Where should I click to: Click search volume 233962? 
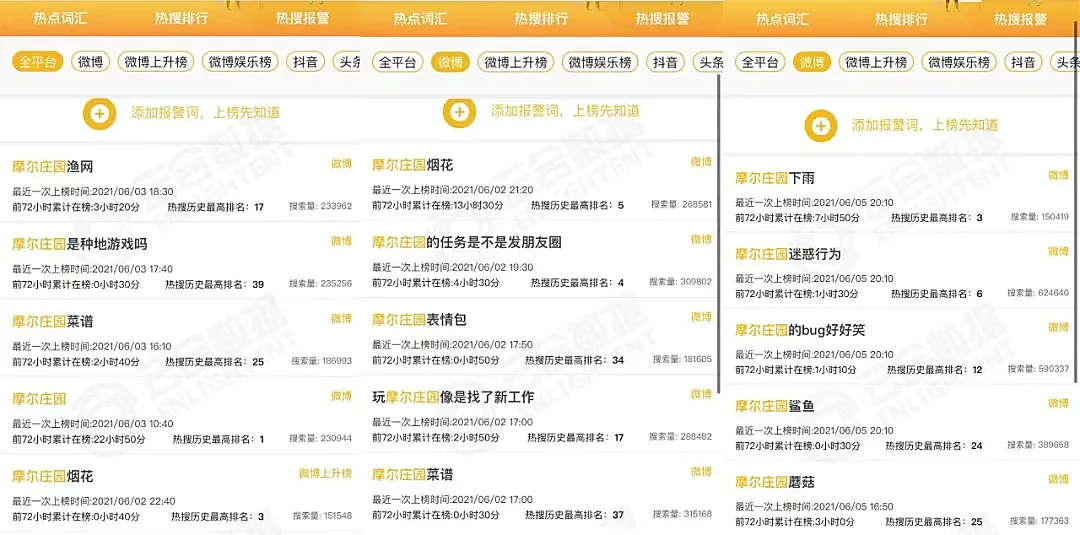(x=321, y=206)
